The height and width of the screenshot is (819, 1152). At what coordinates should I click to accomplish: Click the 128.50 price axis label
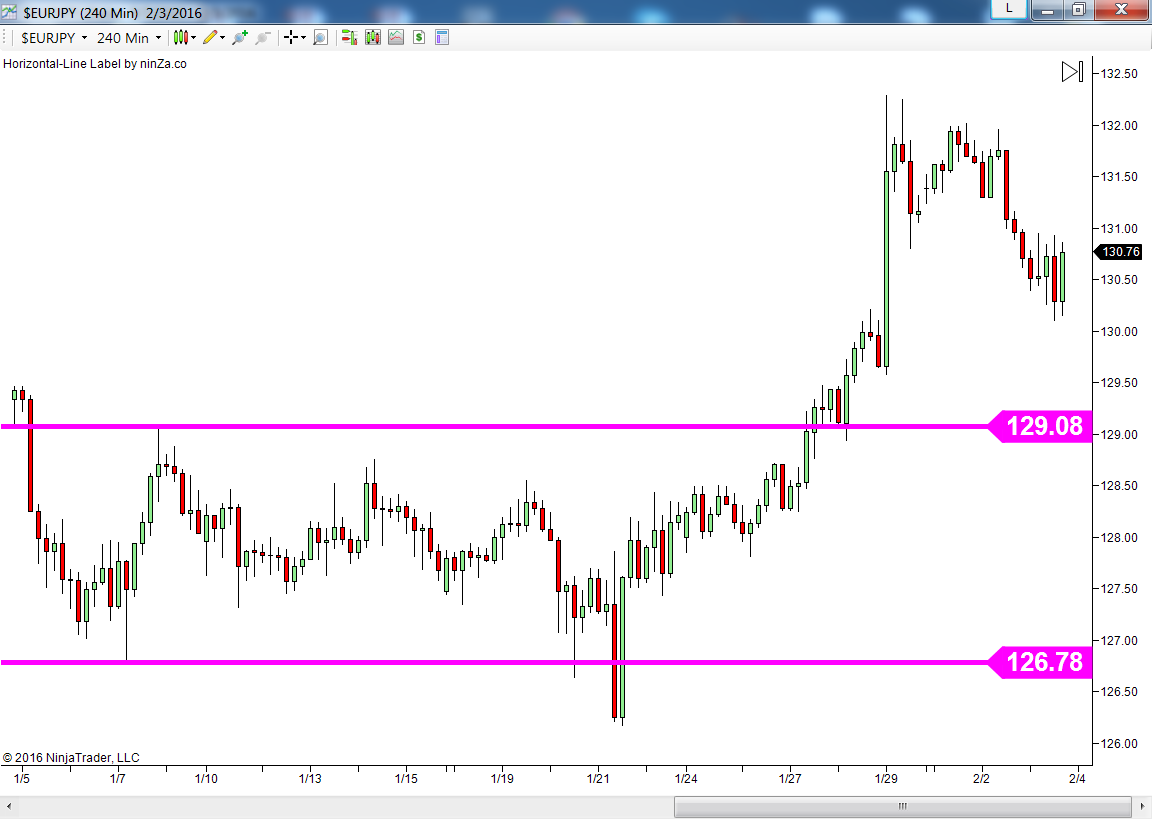click(x=1119, y=486)
